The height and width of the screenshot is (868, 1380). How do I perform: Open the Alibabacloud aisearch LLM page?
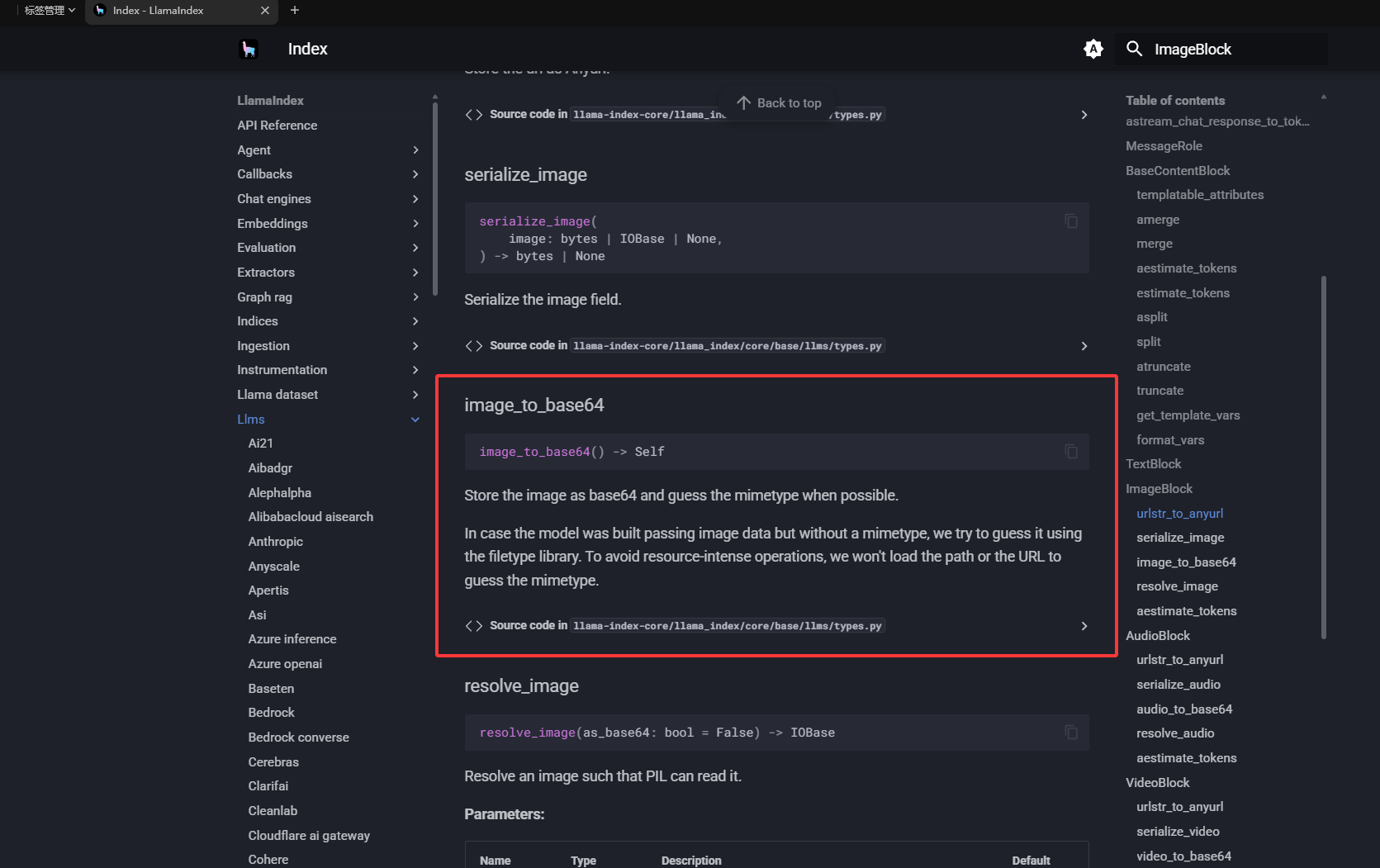pos(311,517)
